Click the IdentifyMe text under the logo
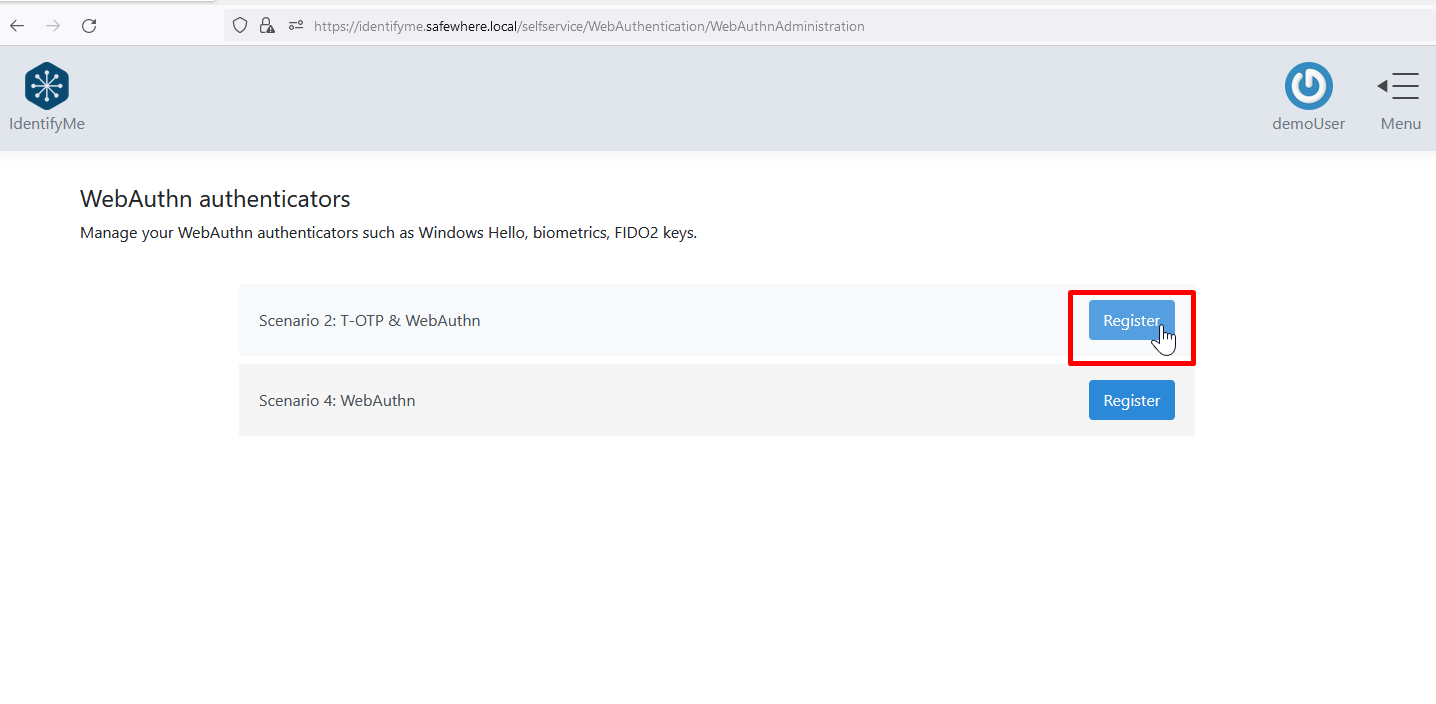This screenshot has width=1436, height=704. [x=47, y=124]
